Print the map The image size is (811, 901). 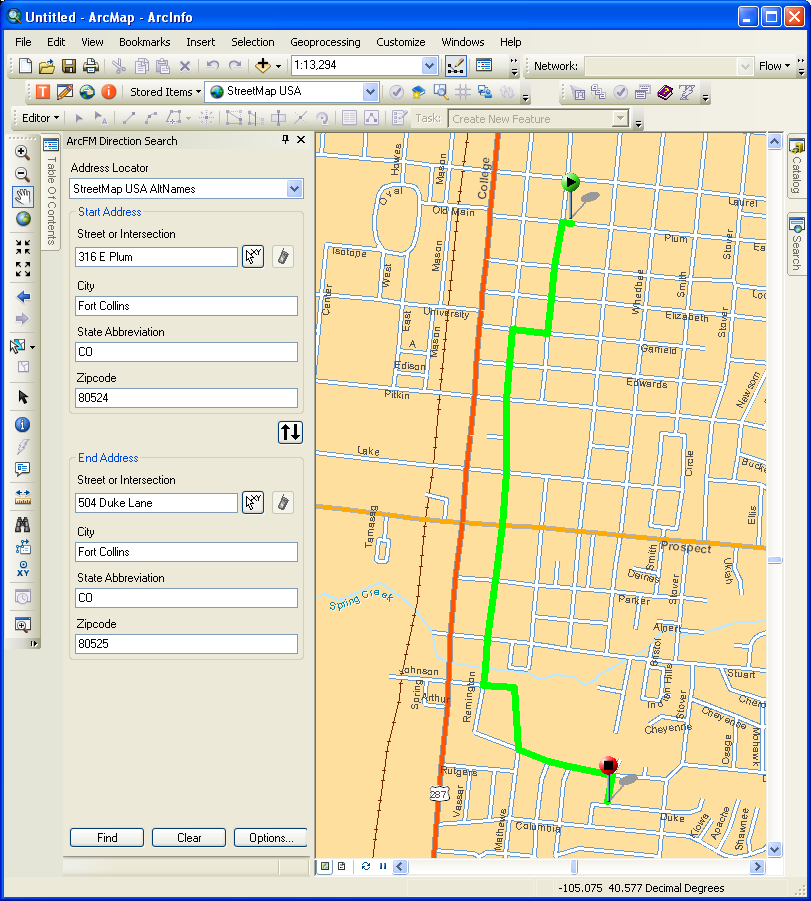click(x=91, y=66)
